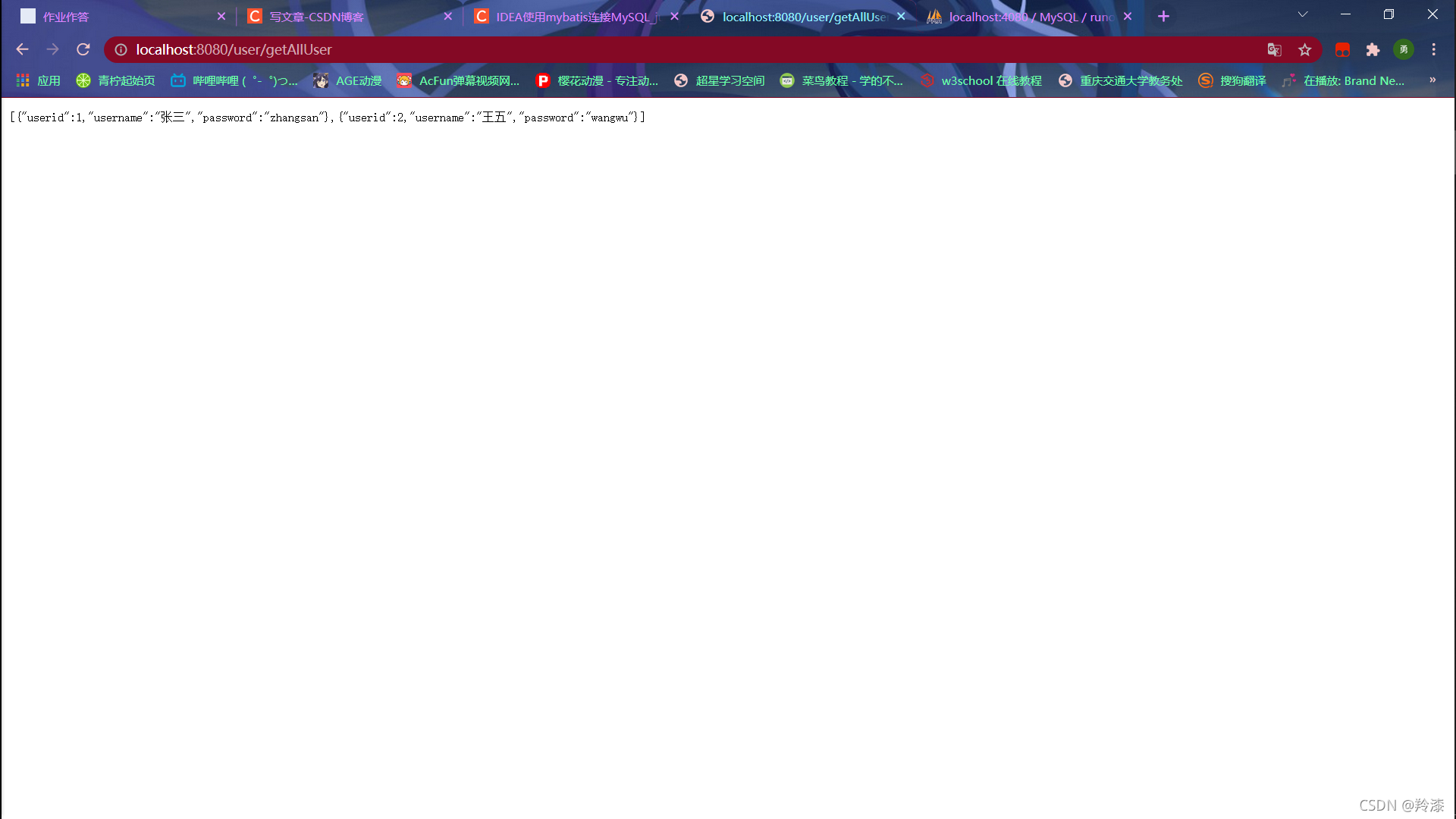
Task: Open the w3school 在线教程 bookmark
Action: [x=981, y=80]
